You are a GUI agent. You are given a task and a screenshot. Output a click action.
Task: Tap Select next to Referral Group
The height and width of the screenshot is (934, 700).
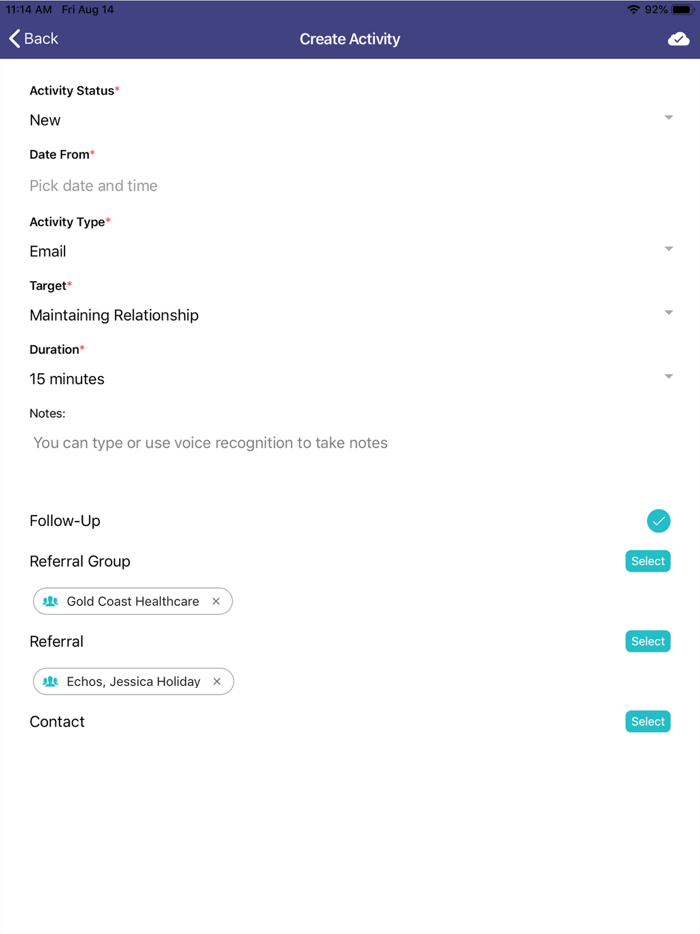coord(647,561)
